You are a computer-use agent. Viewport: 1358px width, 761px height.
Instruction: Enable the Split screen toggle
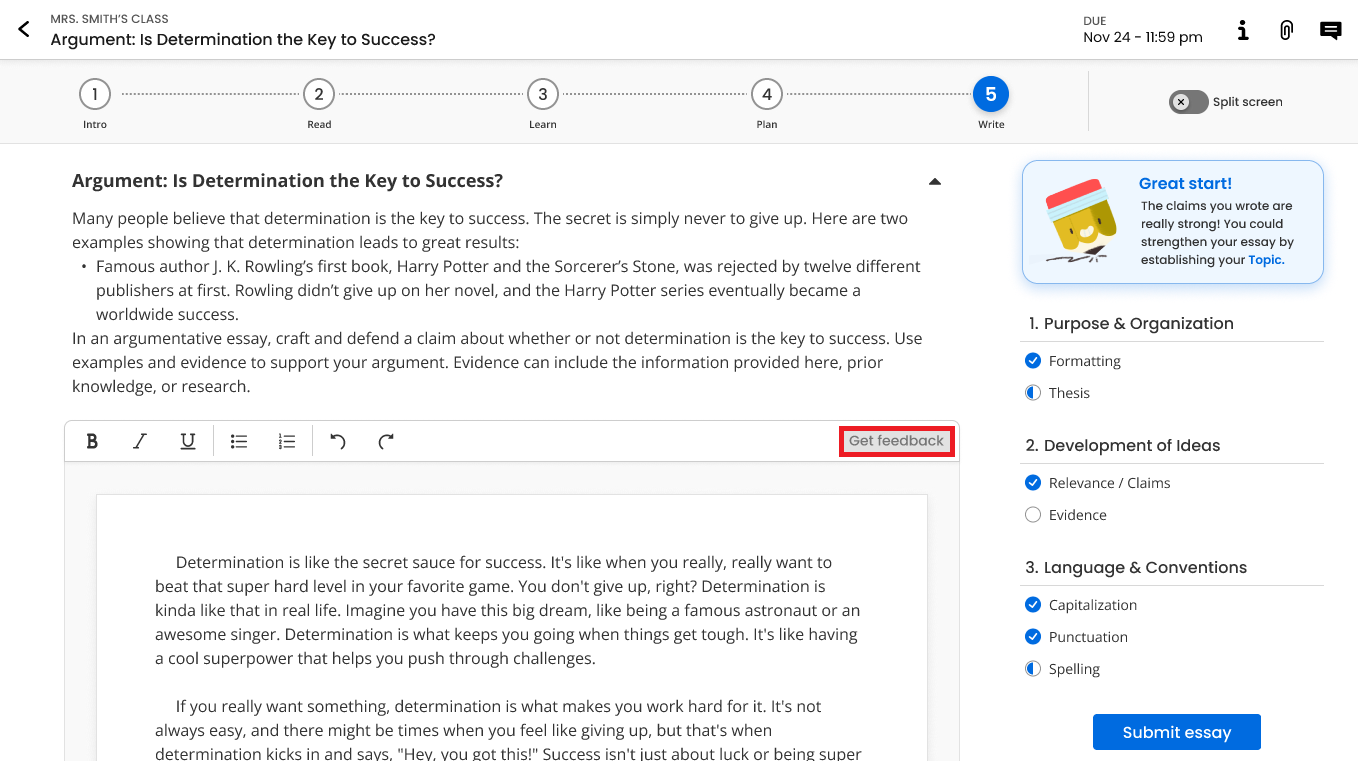pyautogui.click(x=1188, y=102)
